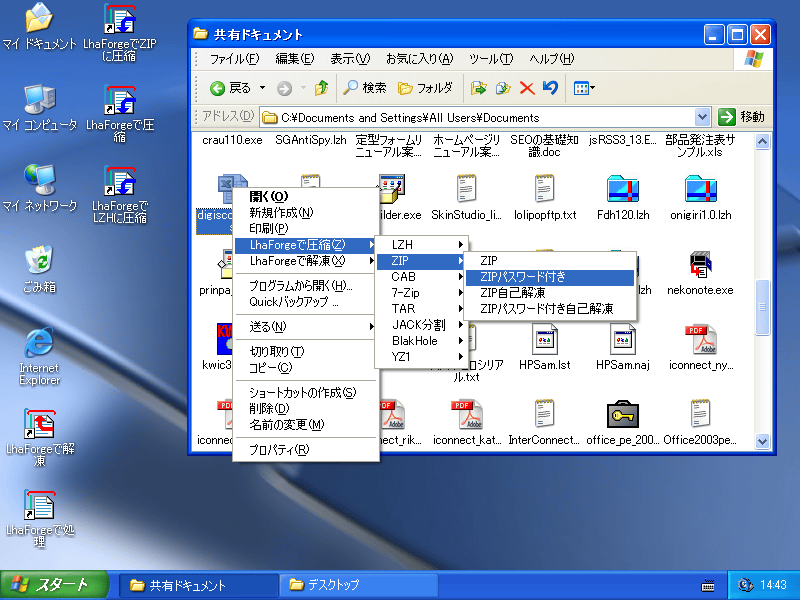The width and height of the screenshot is (800, 600).
Task: Open the ツール(T) menu
Action: pyautogui.click(x=491, y=59)
